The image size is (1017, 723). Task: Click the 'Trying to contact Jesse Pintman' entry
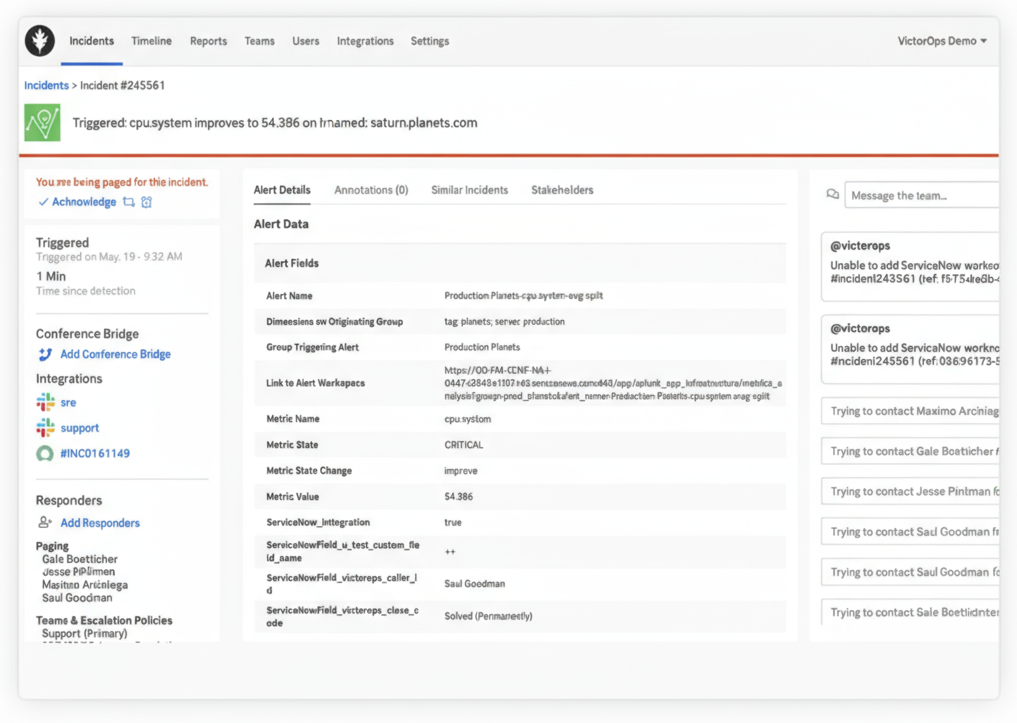(910, 492)
